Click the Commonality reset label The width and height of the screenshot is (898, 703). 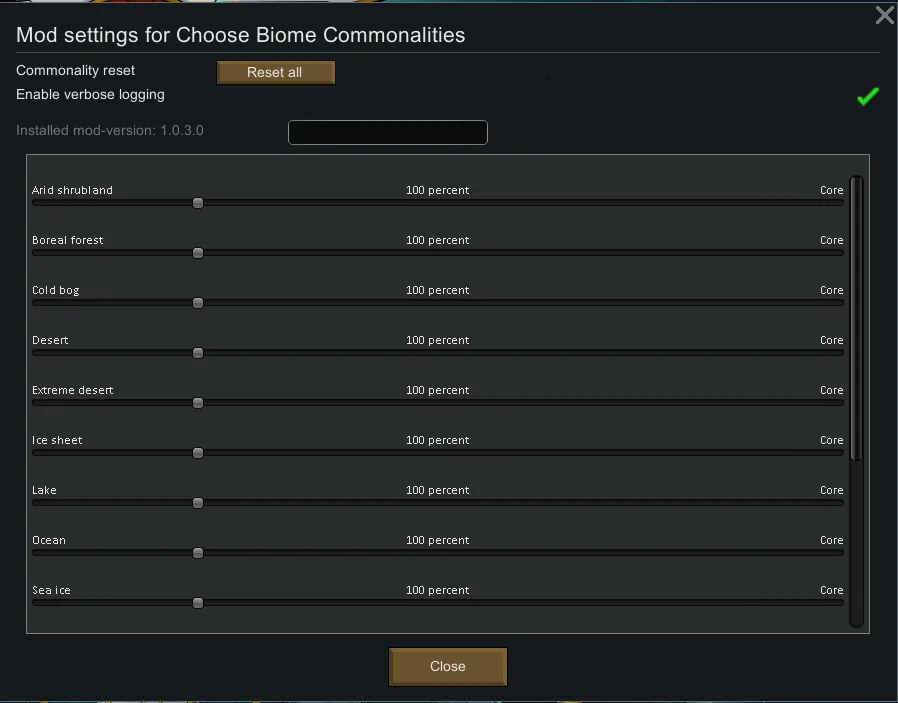[x=76, y=71]
